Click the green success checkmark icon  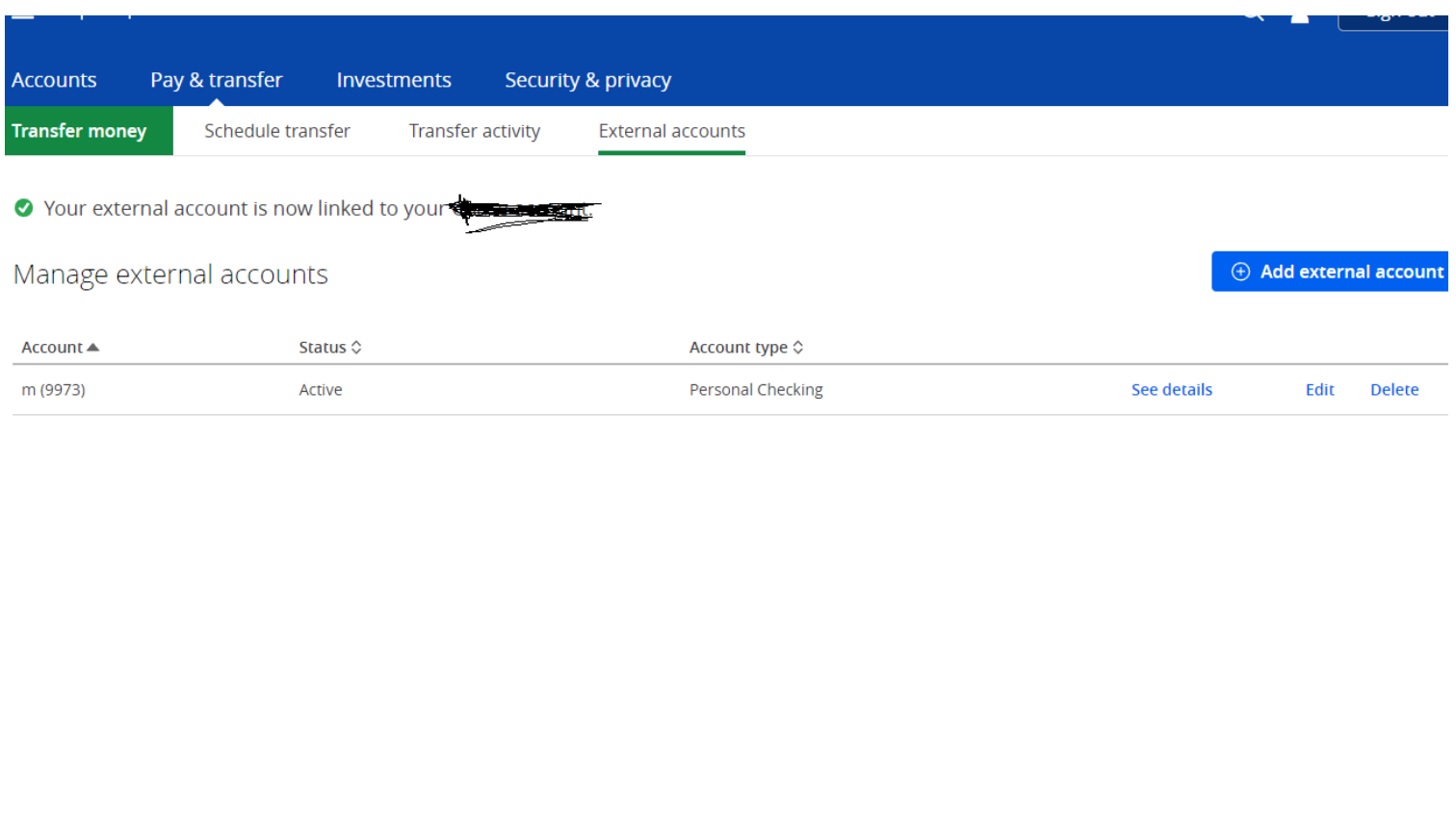[x=24, y=208]
